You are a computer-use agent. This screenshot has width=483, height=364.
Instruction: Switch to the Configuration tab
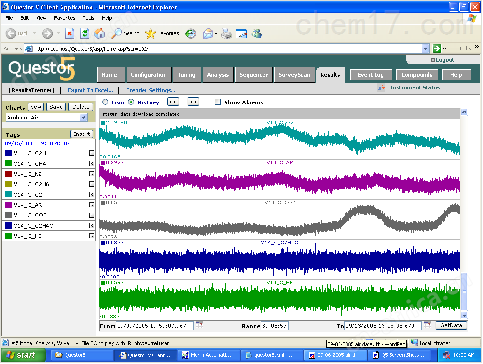[148, 75]
